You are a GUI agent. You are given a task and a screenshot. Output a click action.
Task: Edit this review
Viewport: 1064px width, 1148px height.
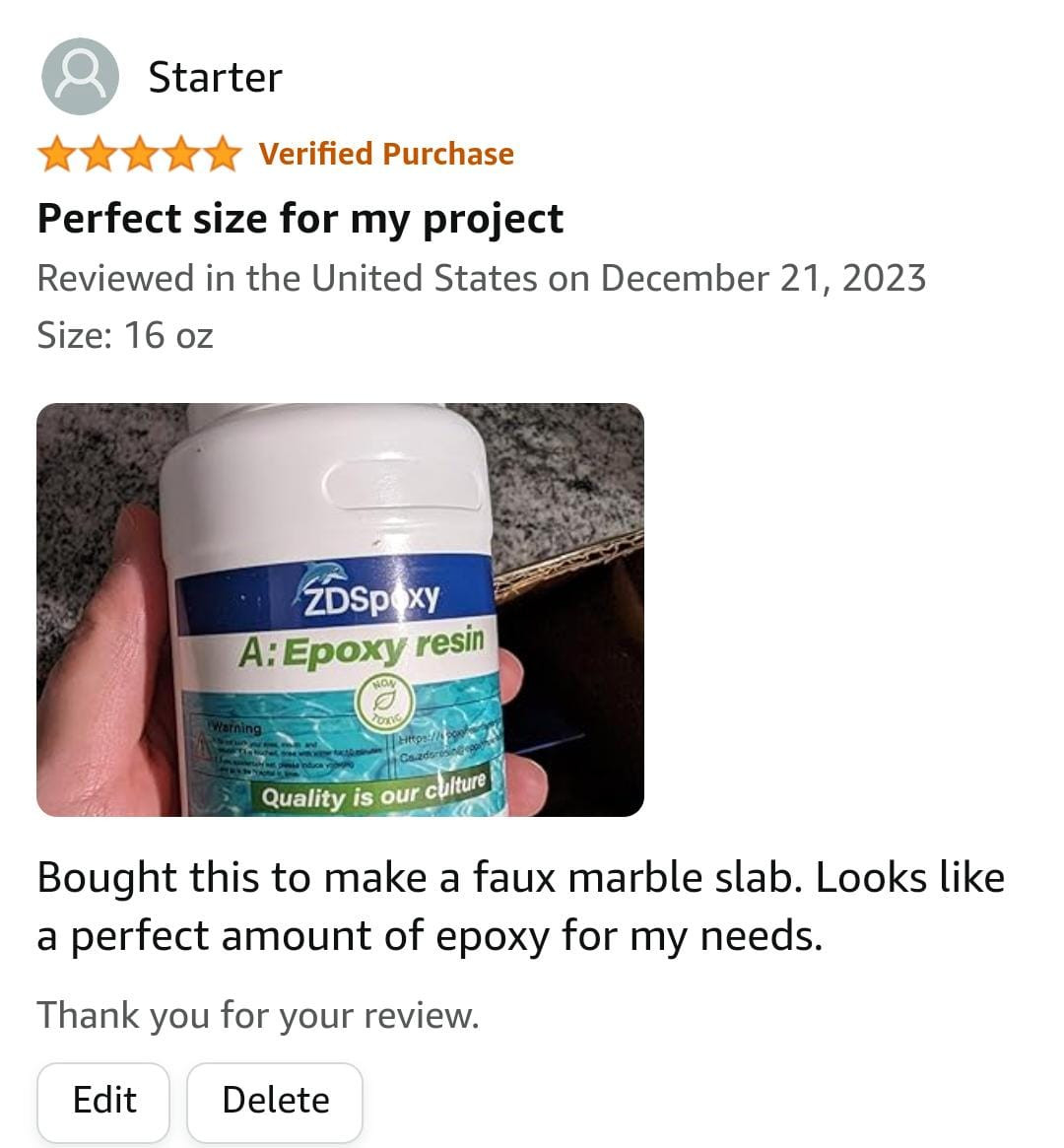tap(103, 1101)
